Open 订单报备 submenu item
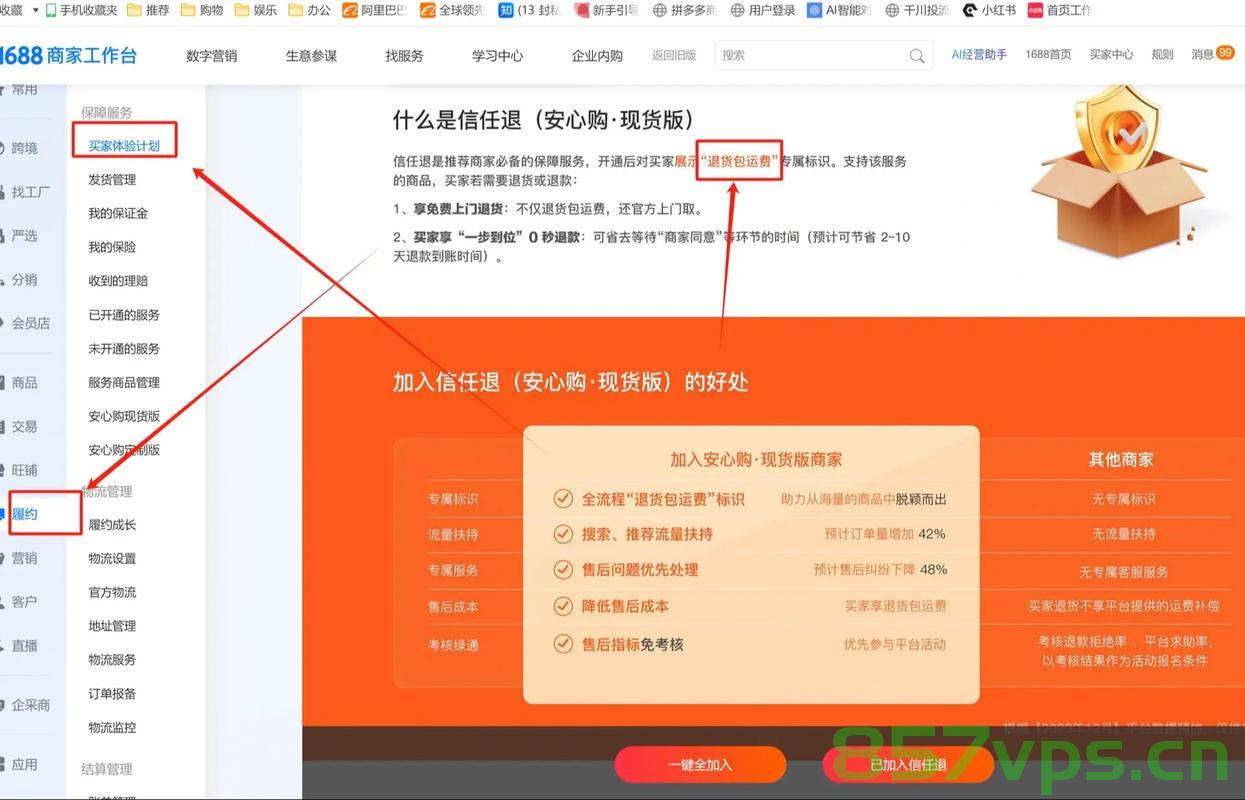1245x800 pixels. click(x=112, y=694)
